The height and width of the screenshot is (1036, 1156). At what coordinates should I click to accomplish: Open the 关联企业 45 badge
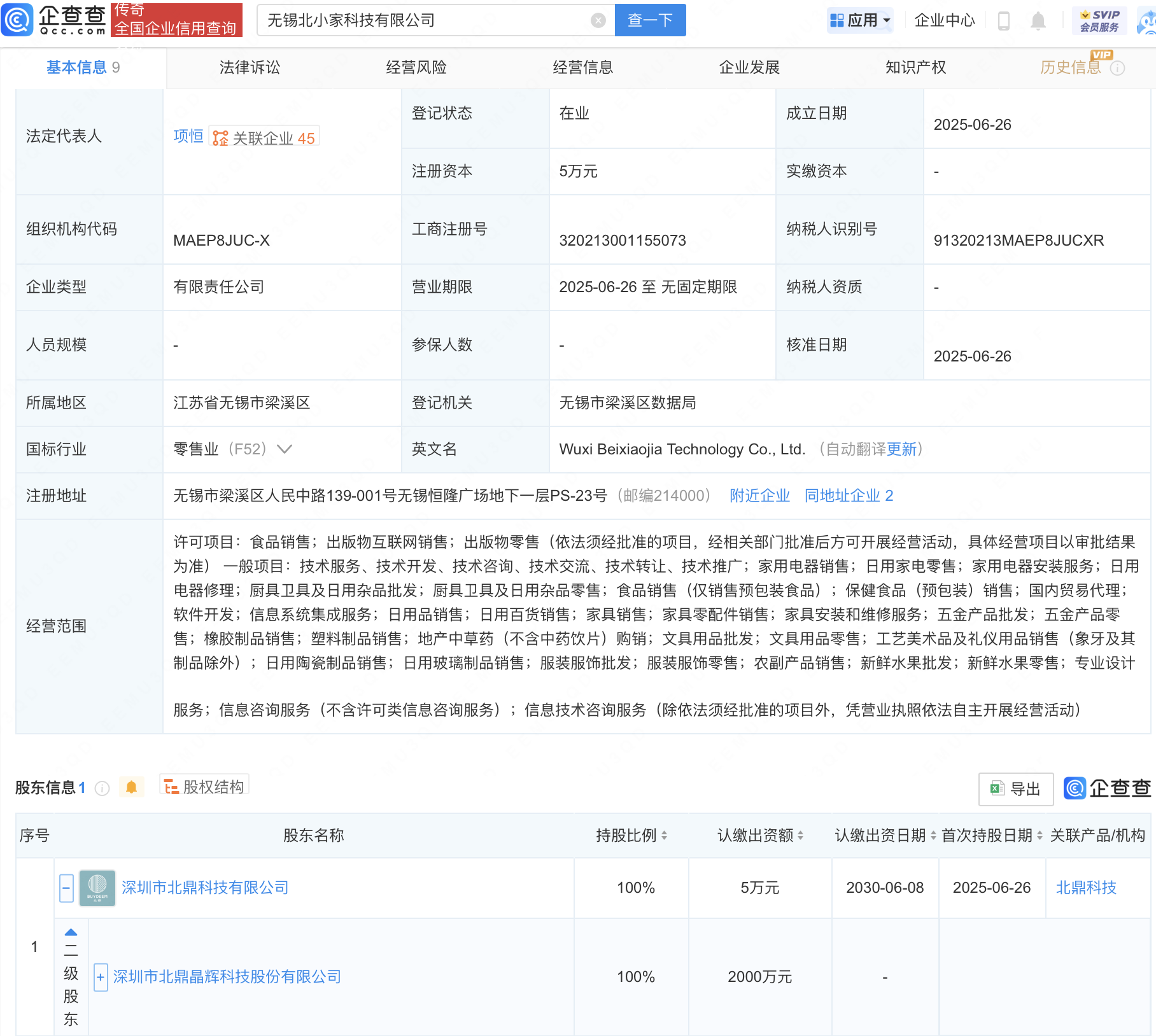(x=264, y=137)
